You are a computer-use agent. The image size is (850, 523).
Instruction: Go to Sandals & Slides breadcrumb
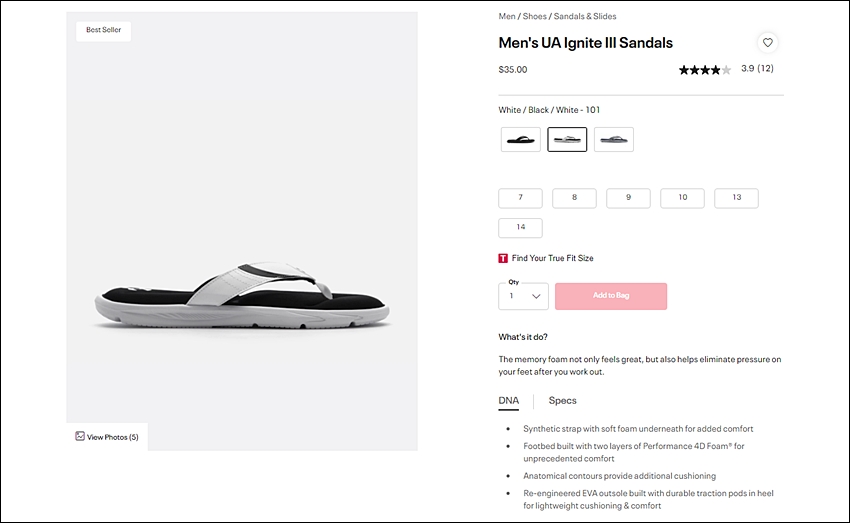(x=585, y=16)
